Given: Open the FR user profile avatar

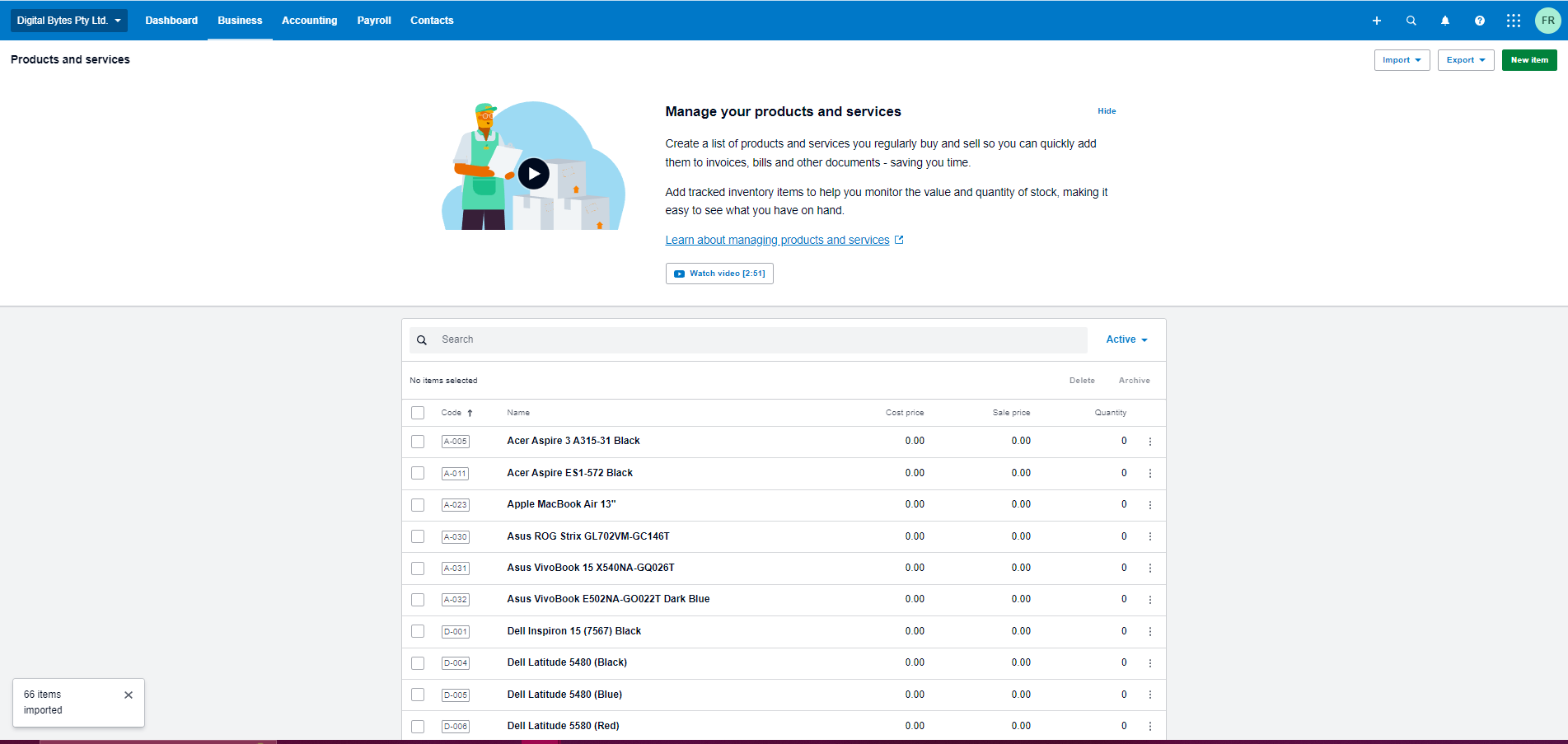Looking at the screenshot, I should pyautogui.click(x=1548, y=21).
